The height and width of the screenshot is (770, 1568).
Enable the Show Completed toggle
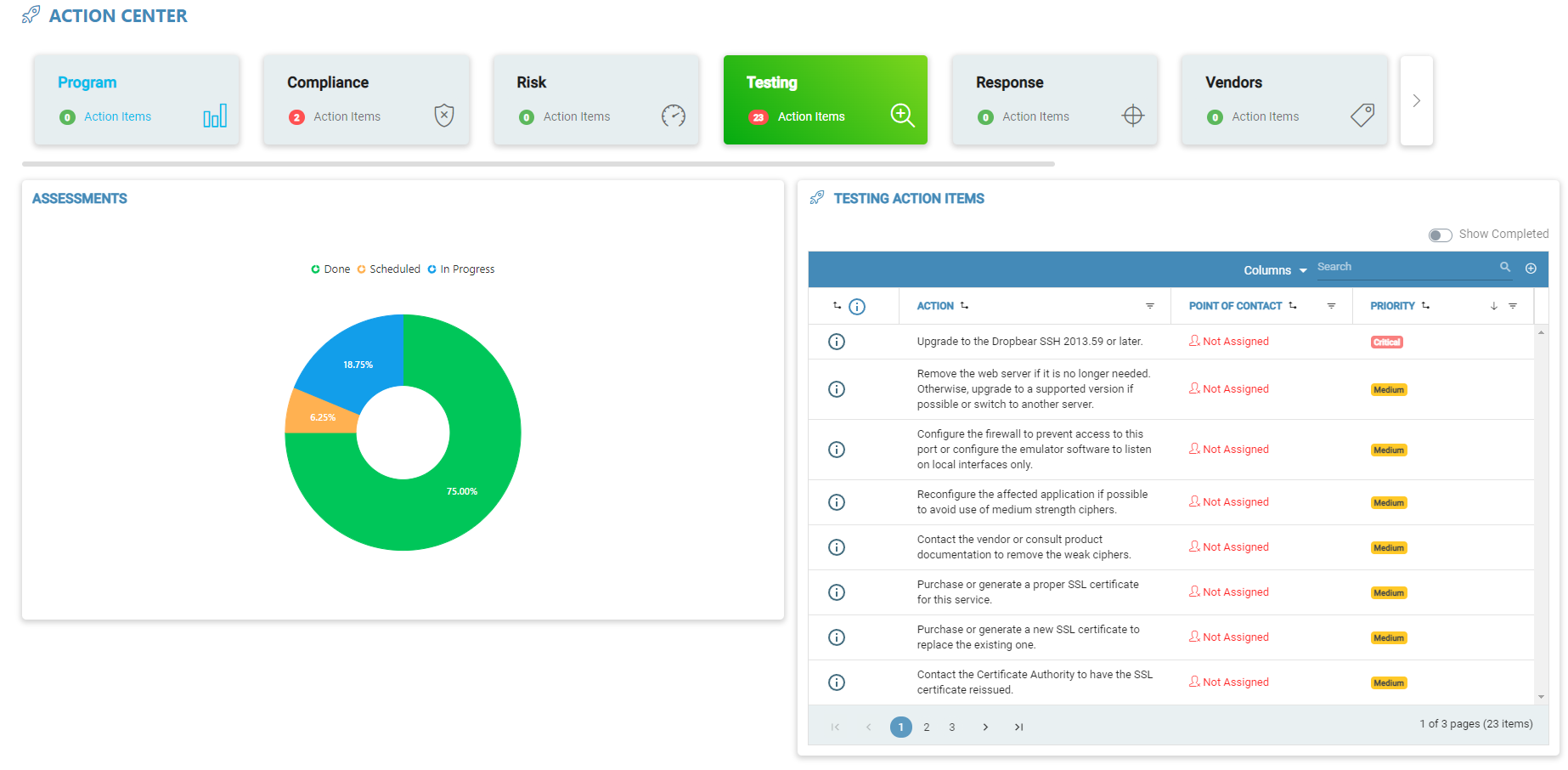1440,235
